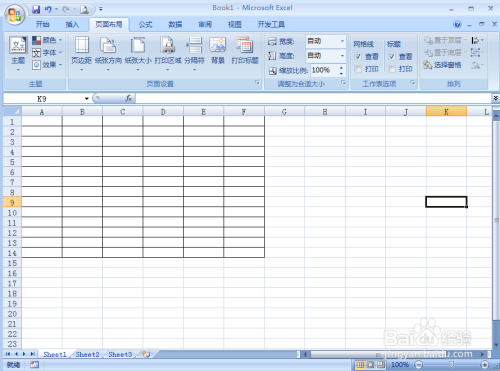Switch to Normal view in status bar
Viewport: 500px width, 371px height.
[x=360, y=365]
